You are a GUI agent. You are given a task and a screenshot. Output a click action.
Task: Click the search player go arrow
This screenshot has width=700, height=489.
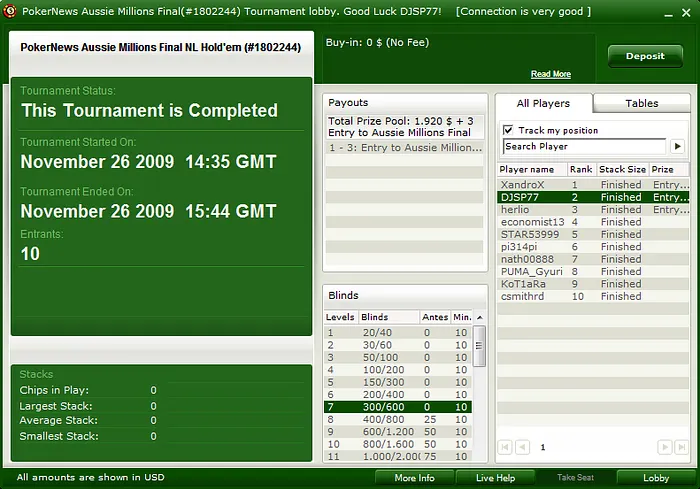tap(677, 146)
